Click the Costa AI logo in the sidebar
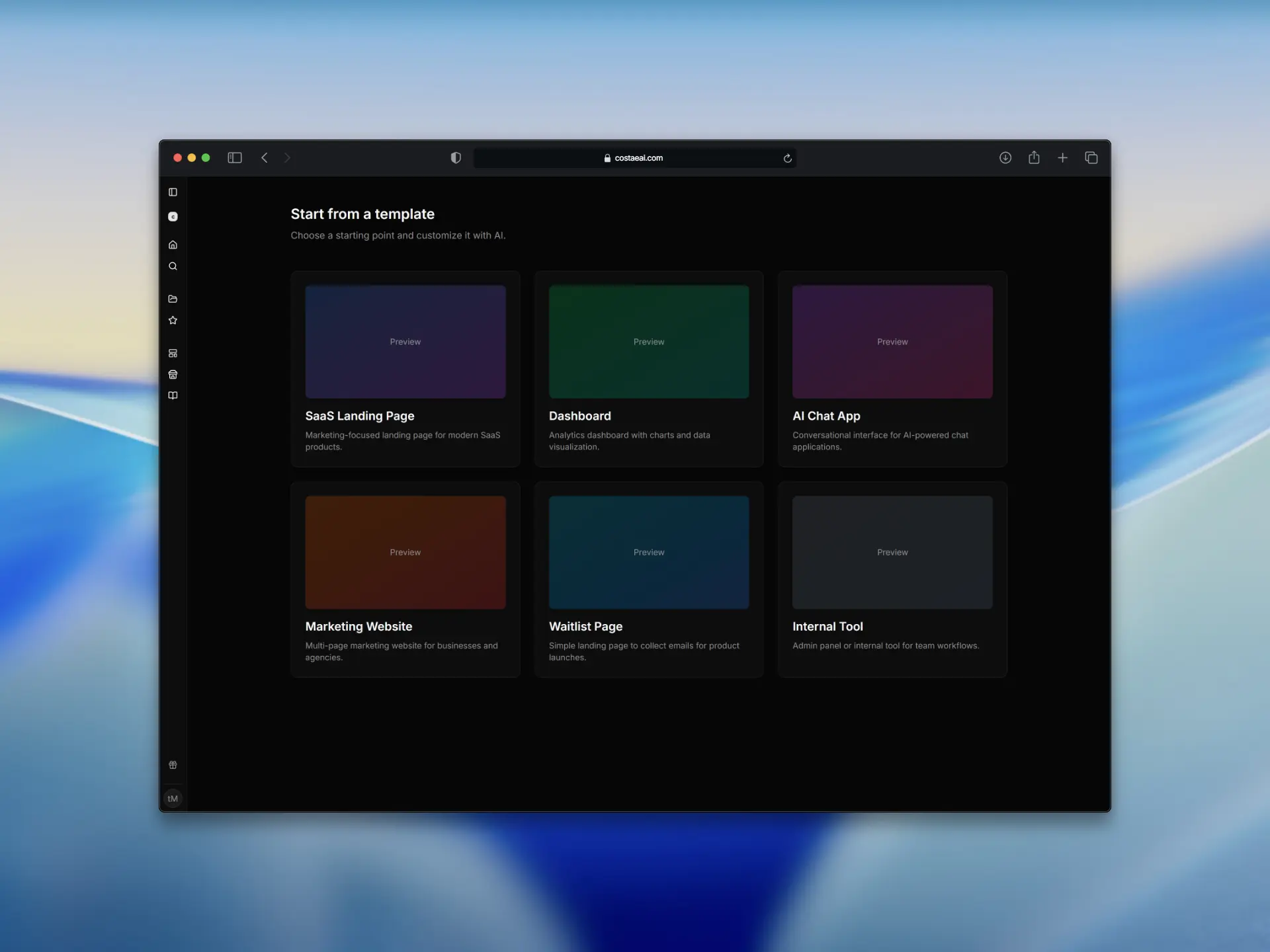 [173, 216]
